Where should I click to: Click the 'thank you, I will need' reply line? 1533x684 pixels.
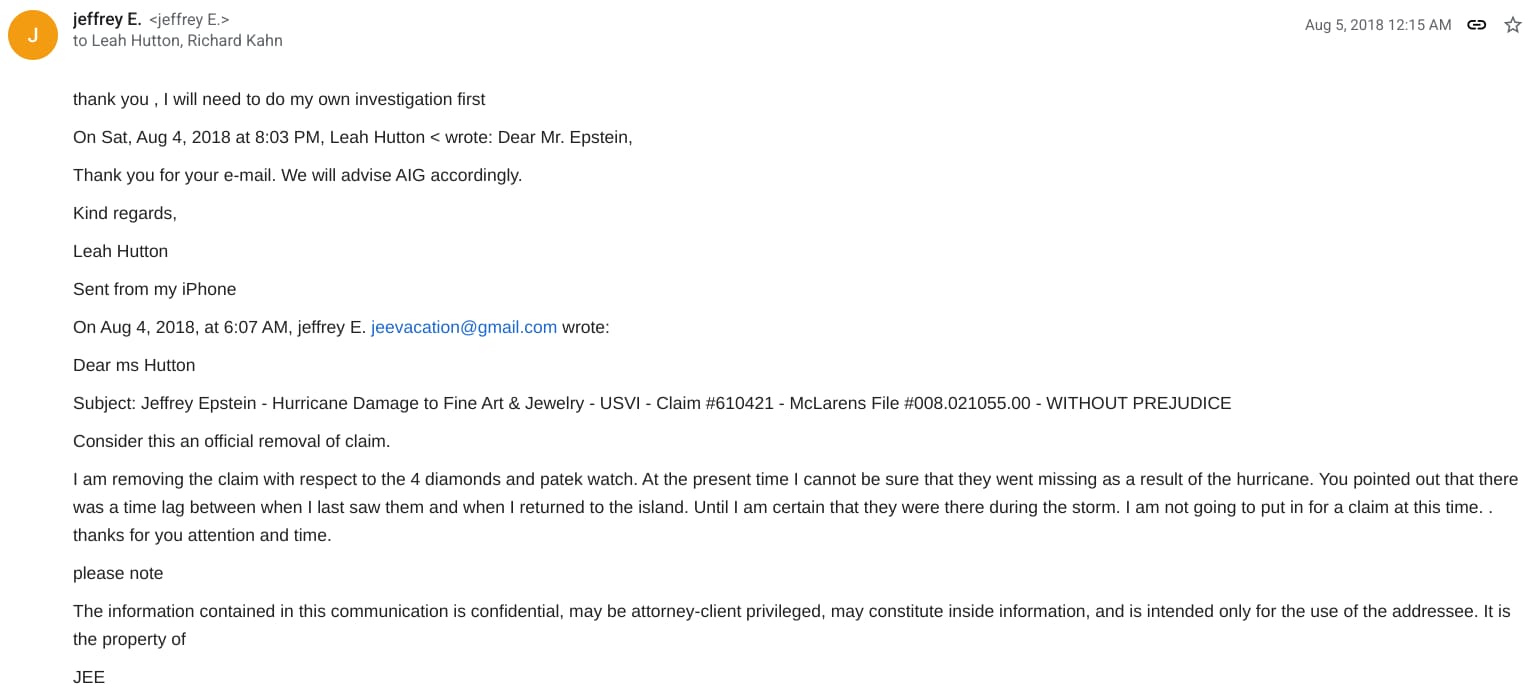click(x=279, y=99)
